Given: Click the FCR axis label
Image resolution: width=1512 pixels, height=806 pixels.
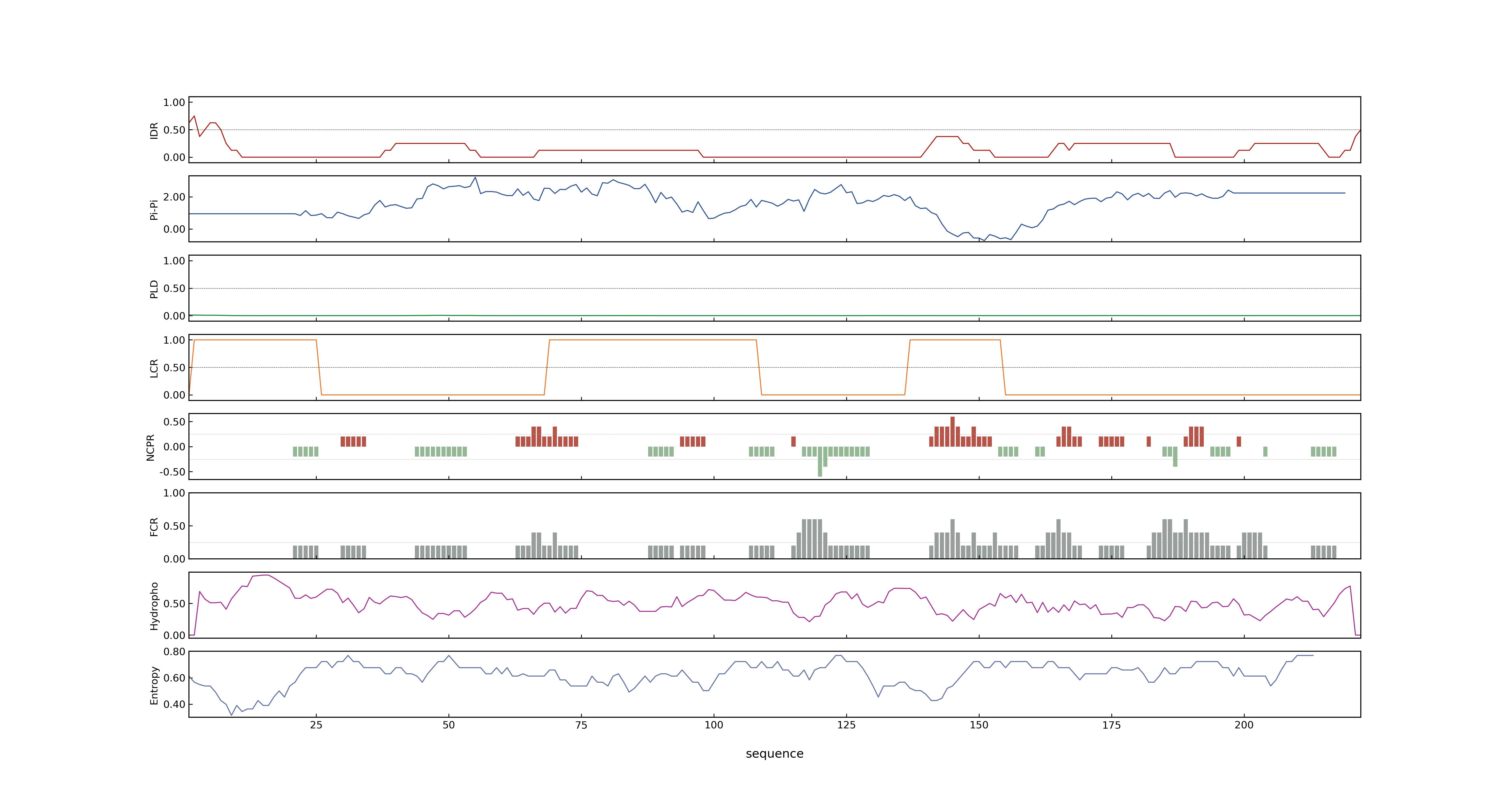Looking at the screenshot, I should [x=154, y=526].
